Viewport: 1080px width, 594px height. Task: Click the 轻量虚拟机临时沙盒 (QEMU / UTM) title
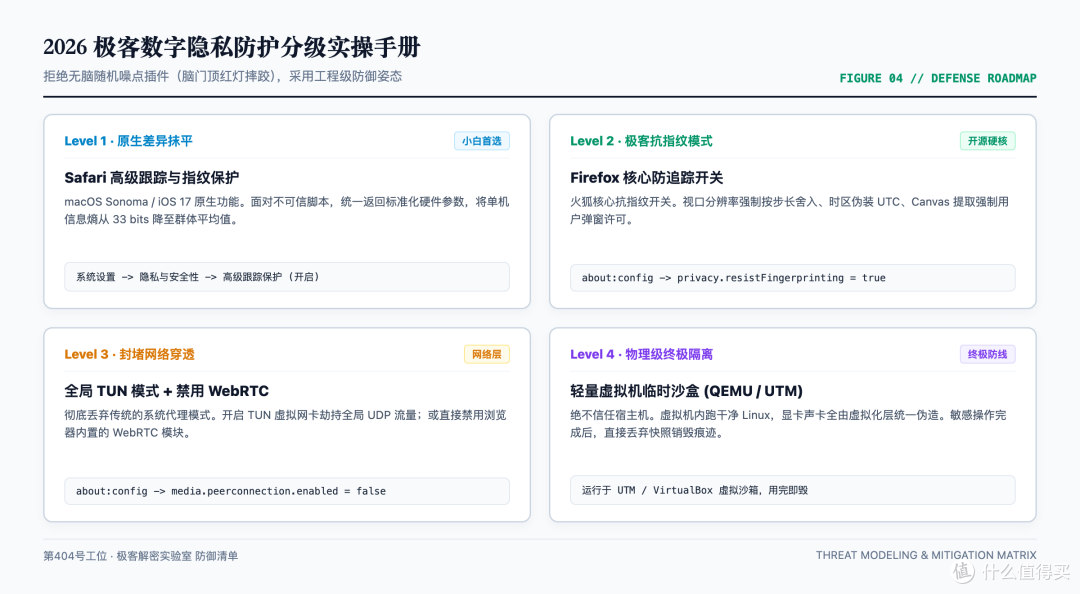click(687, 391)
